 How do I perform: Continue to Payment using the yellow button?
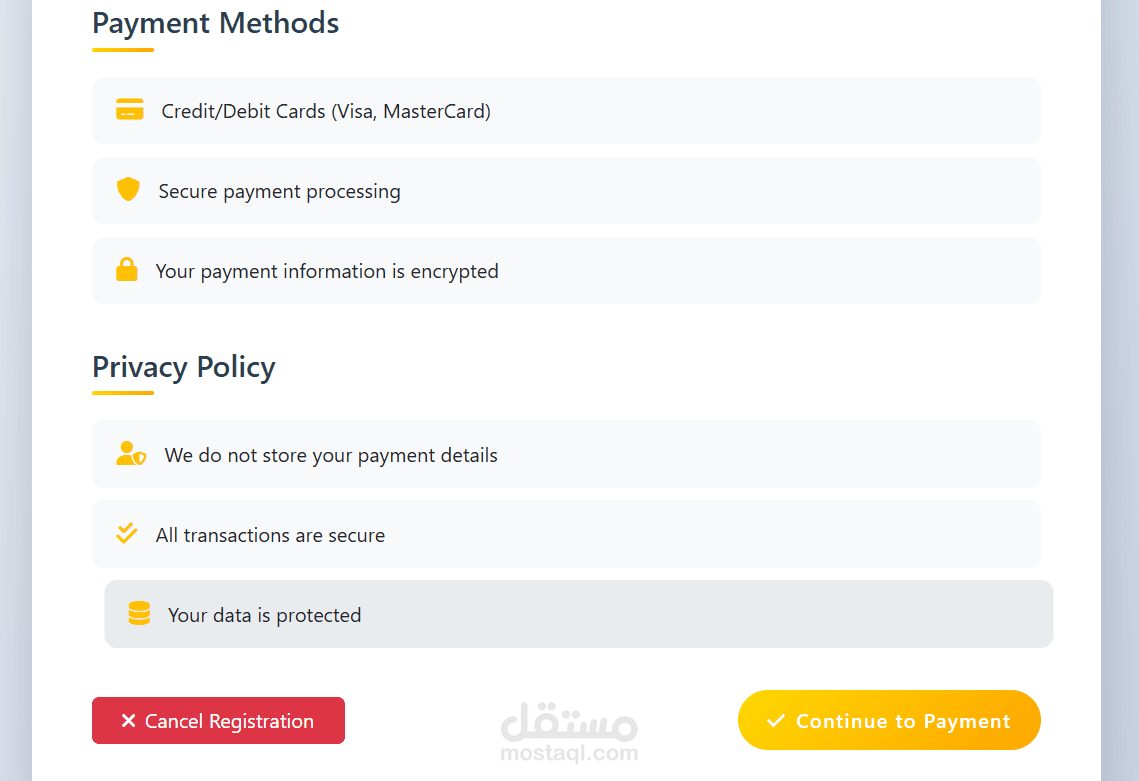click(x=889, y=720)
